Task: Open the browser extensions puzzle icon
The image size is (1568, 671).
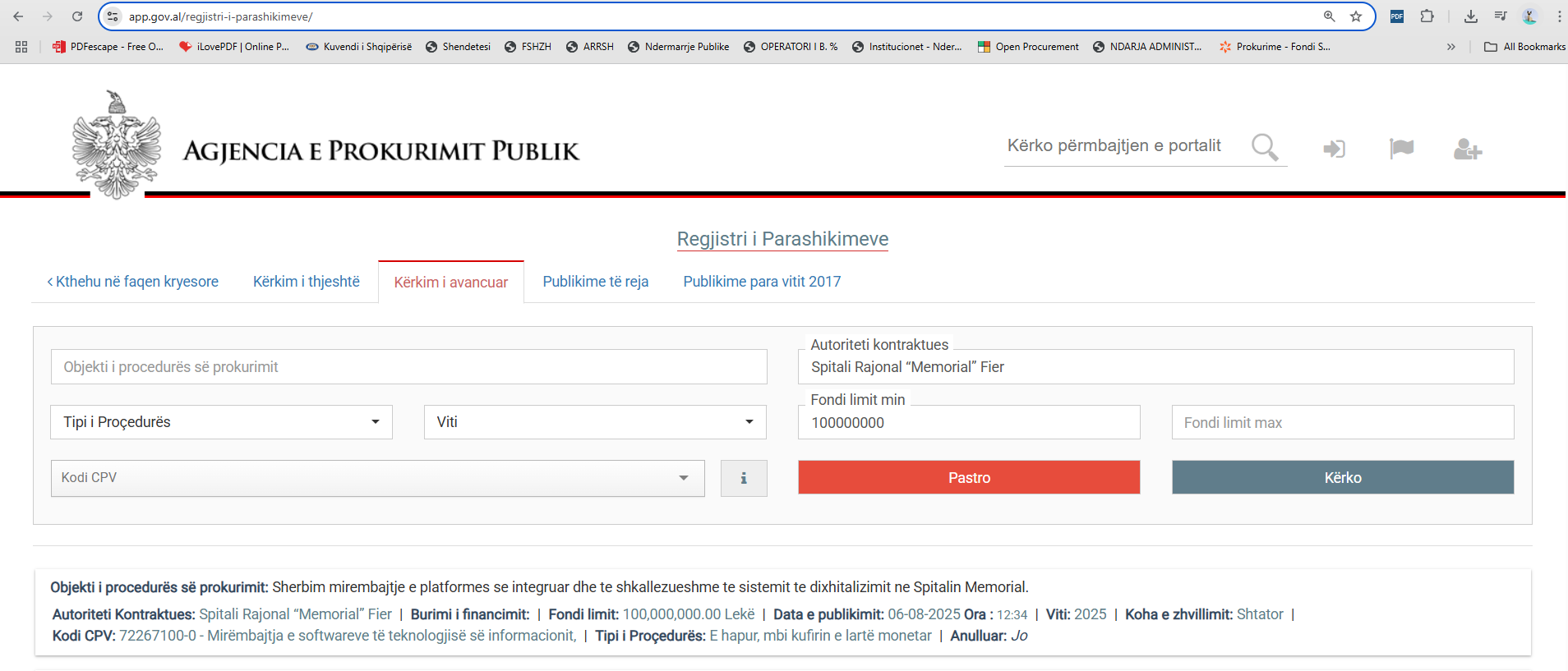Action: [1427, 16]
